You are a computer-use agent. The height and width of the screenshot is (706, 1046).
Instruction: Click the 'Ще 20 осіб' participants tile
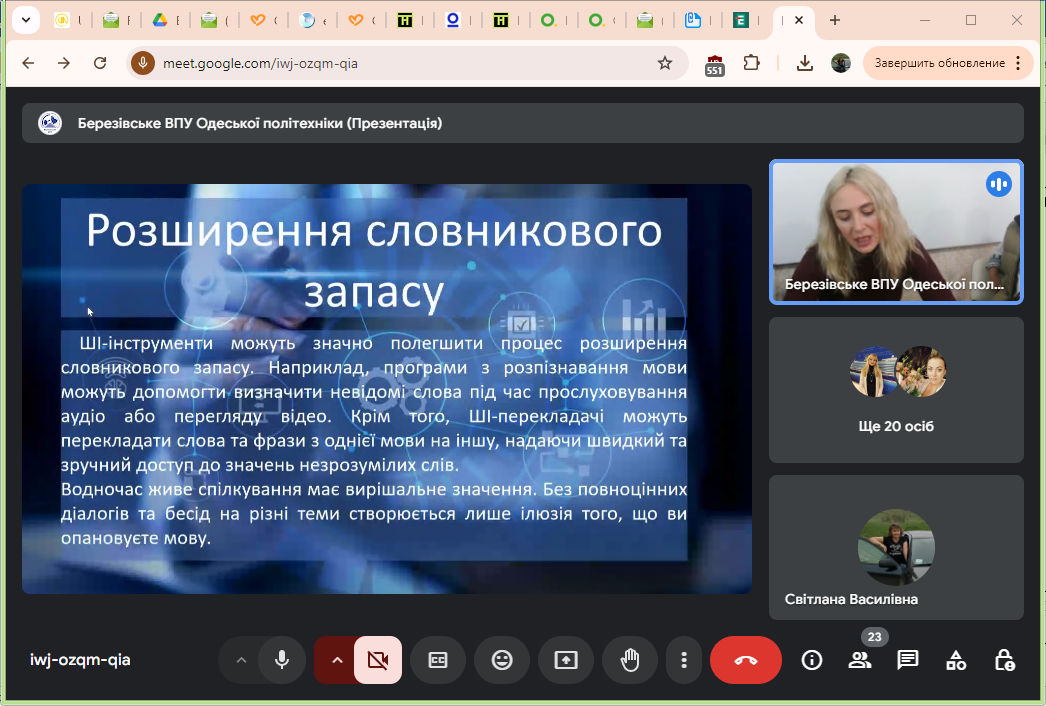pyautogui.click(x=896, y=390)
